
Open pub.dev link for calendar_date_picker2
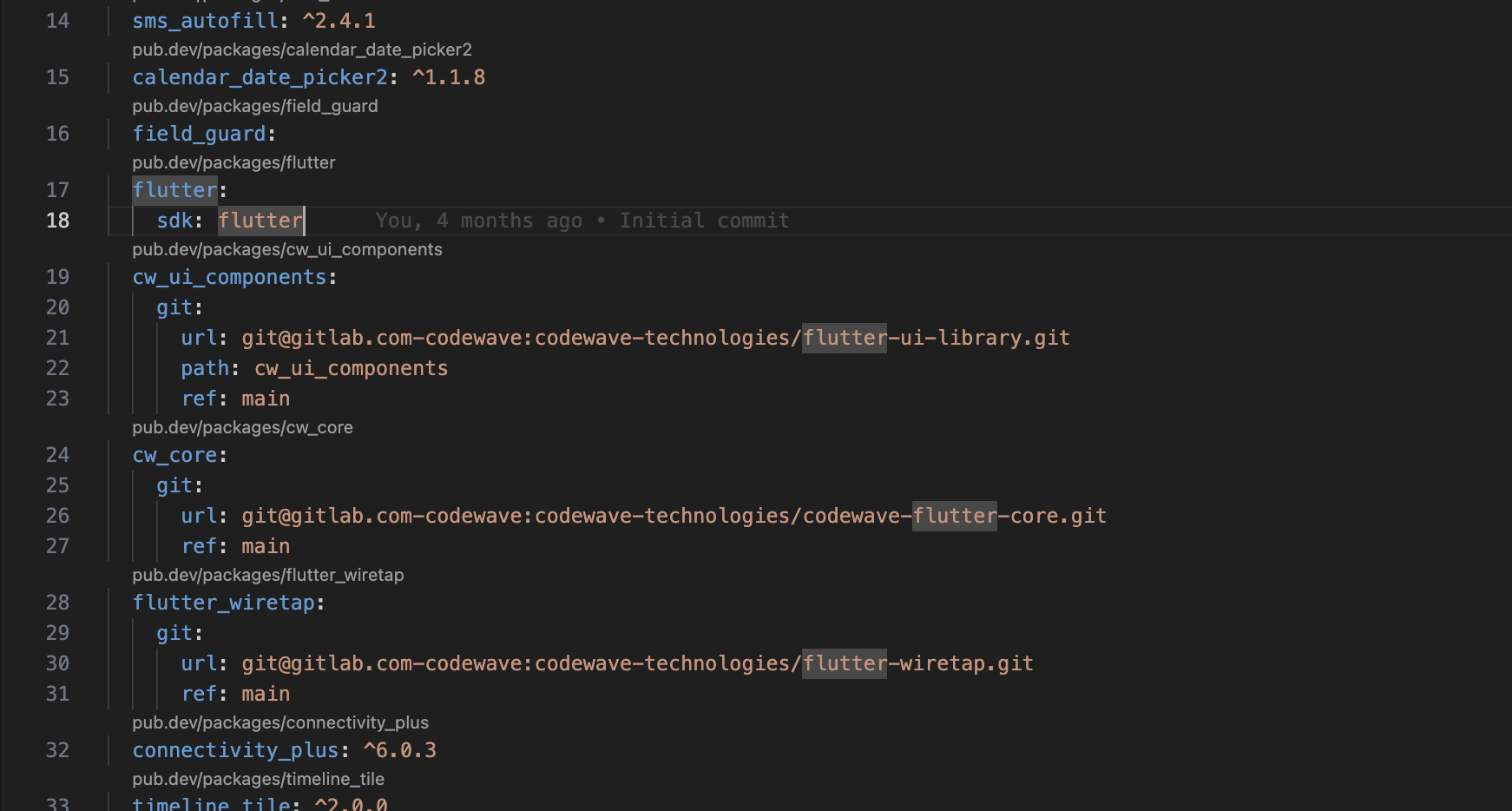pos(303,49)
